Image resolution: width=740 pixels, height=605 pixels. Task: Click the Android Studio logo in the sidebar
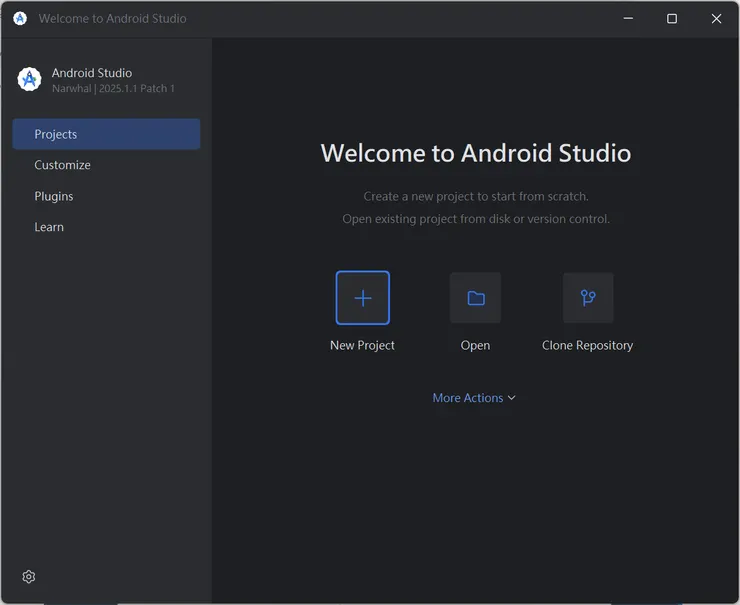[x=29, y=80]
